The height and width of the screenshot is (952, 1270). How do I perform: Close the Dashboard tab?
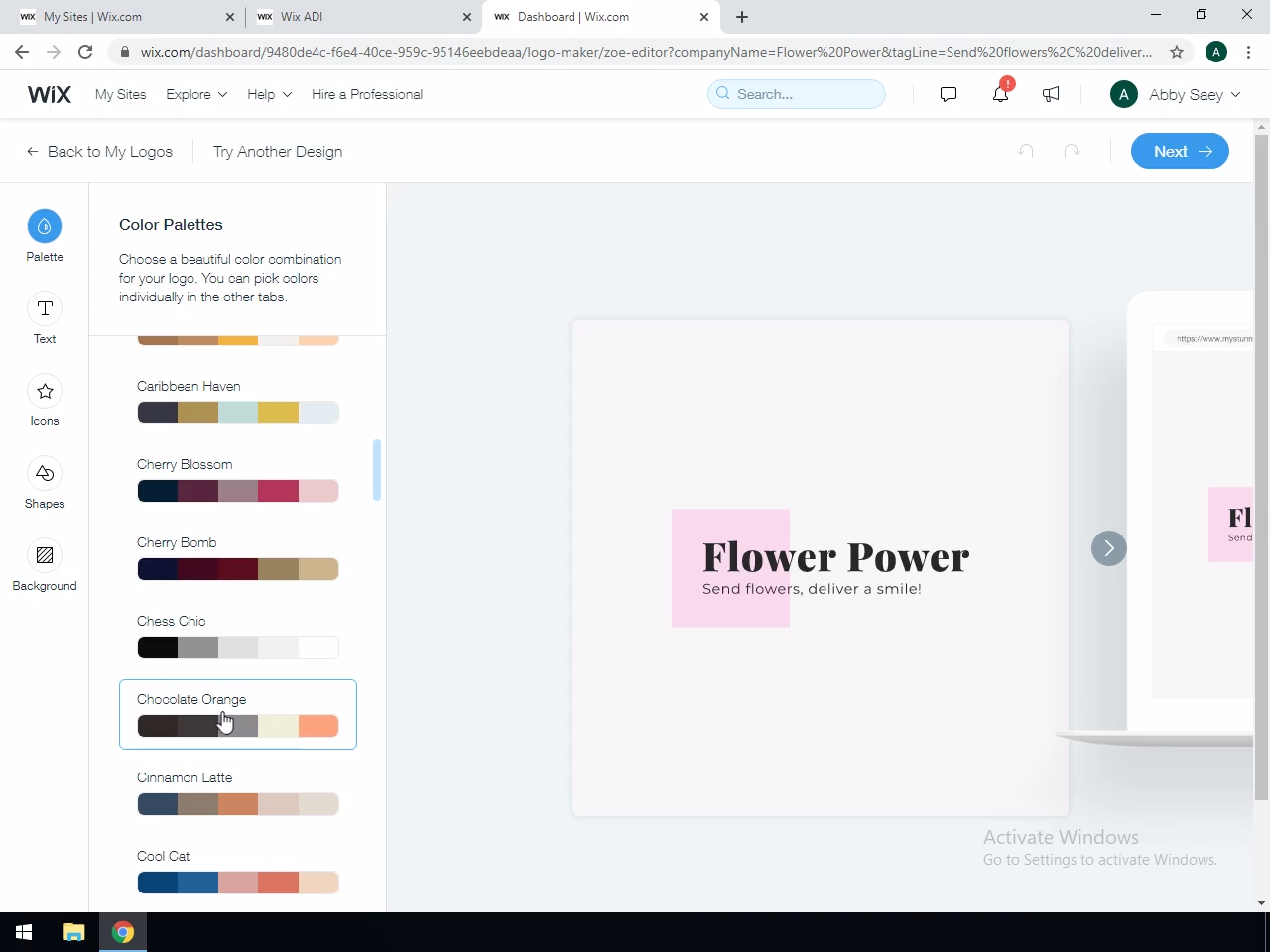point(704,17)
